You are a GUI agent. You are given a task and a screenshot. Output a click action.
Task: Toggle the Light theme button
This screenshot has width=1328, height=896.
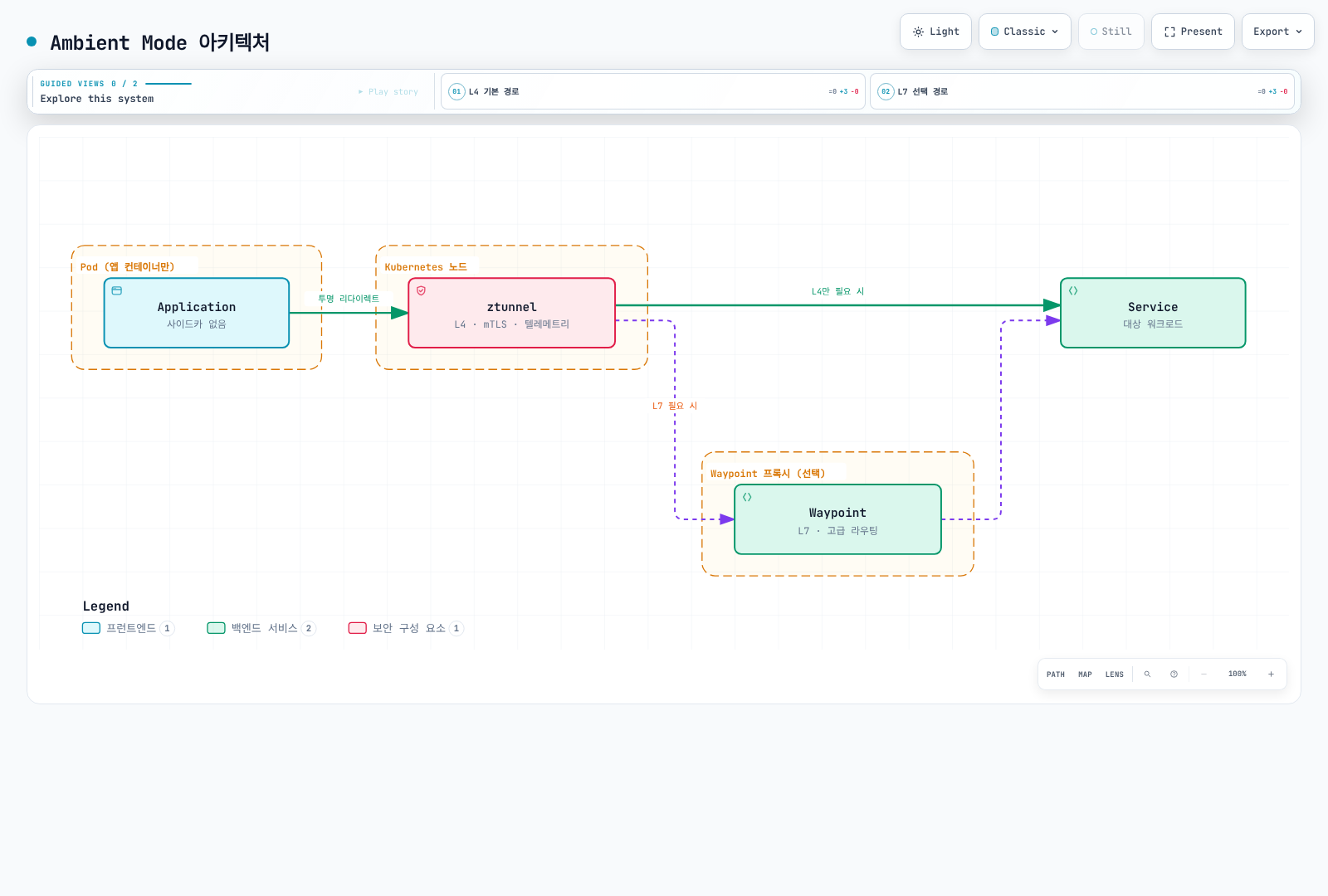point(935,32)
